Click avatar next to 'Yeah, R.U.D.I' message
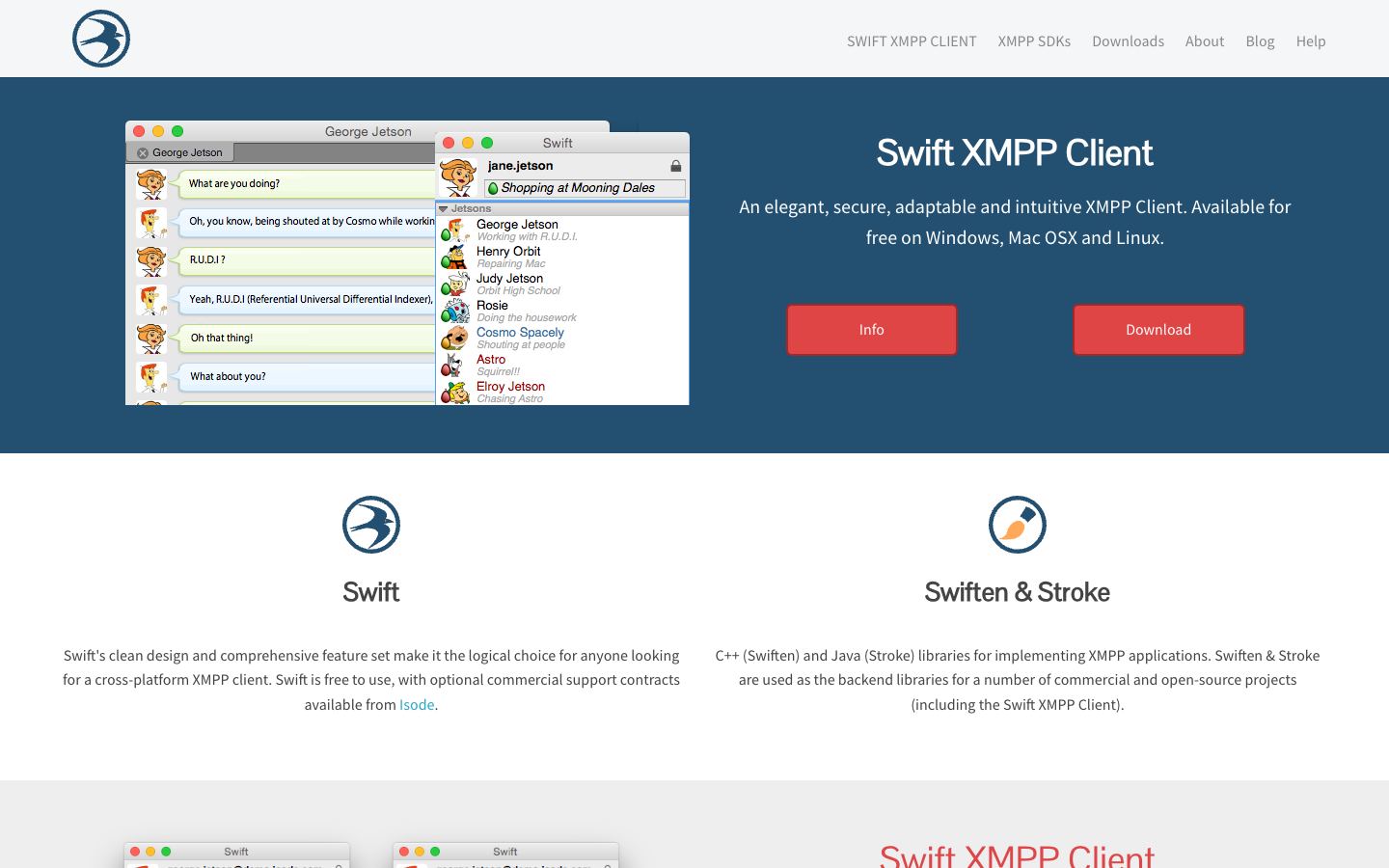The height and width of the screenshot is (868, 1389). point(151,300)
